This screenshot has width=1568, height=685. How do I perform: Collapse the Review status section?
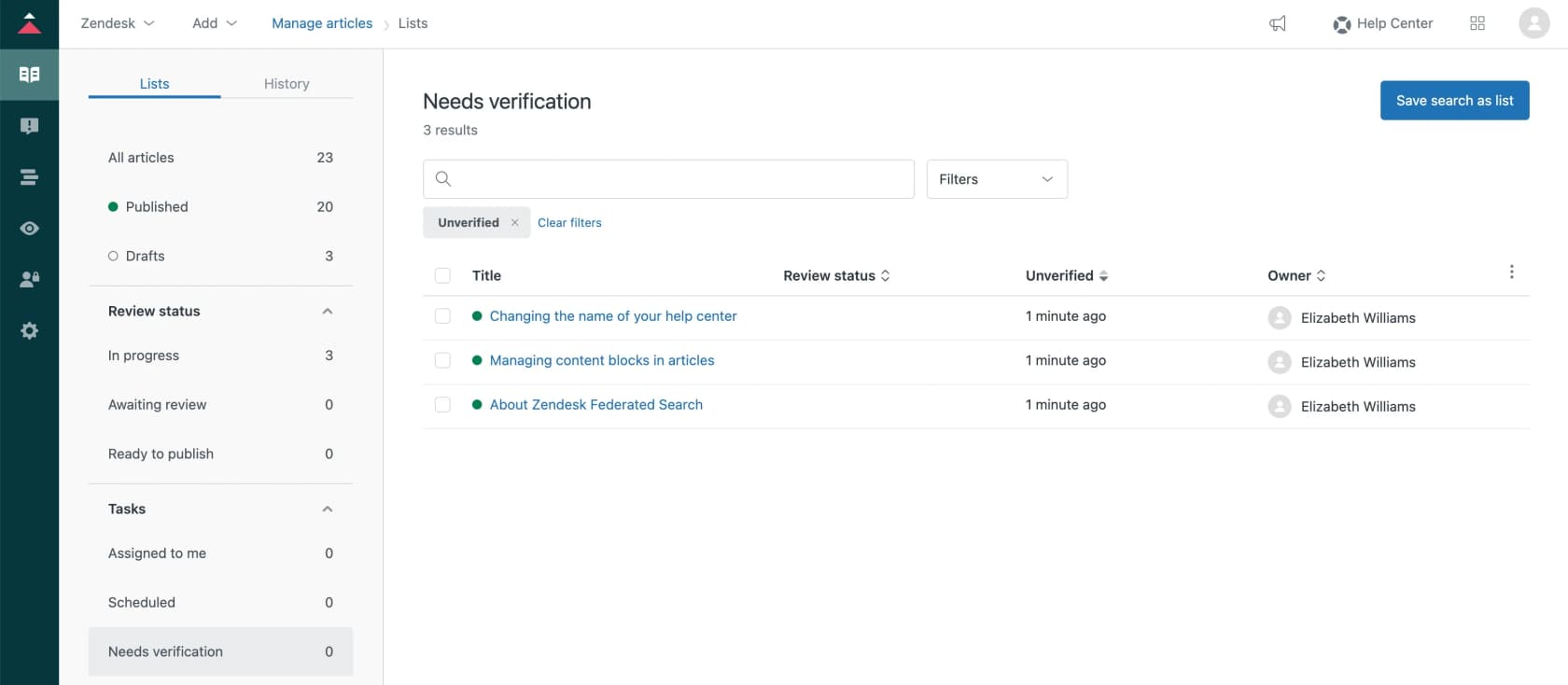point(328,311)
